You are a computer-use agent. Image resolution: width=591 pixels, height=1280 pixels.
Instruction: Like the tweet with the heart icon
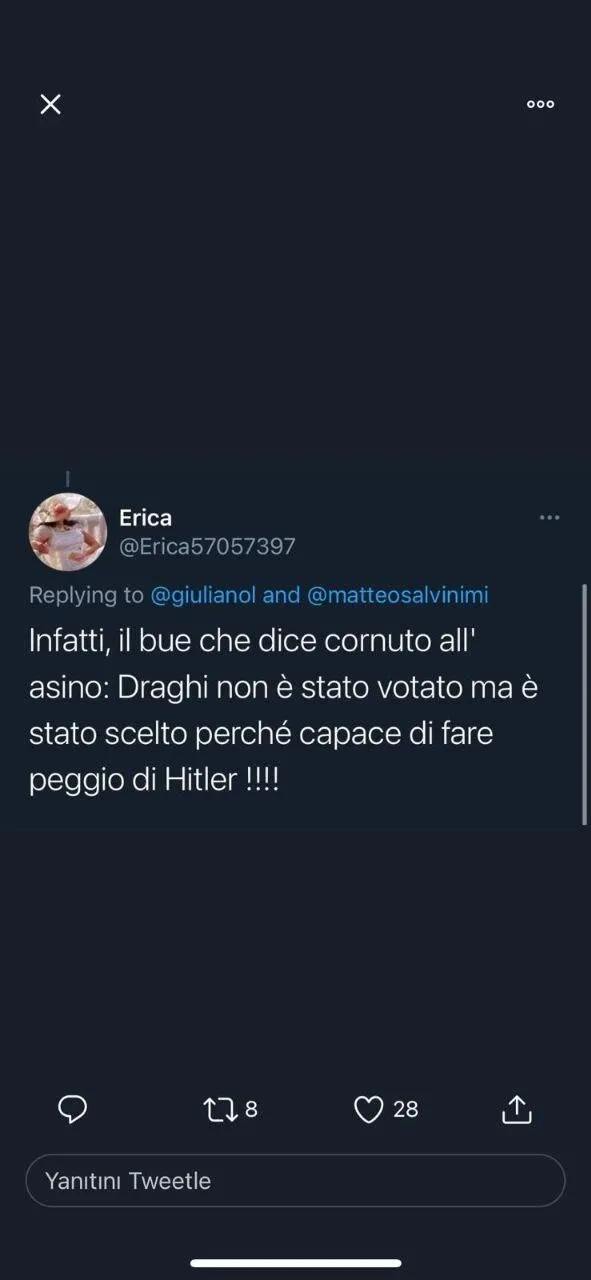tap(369, 1109)
